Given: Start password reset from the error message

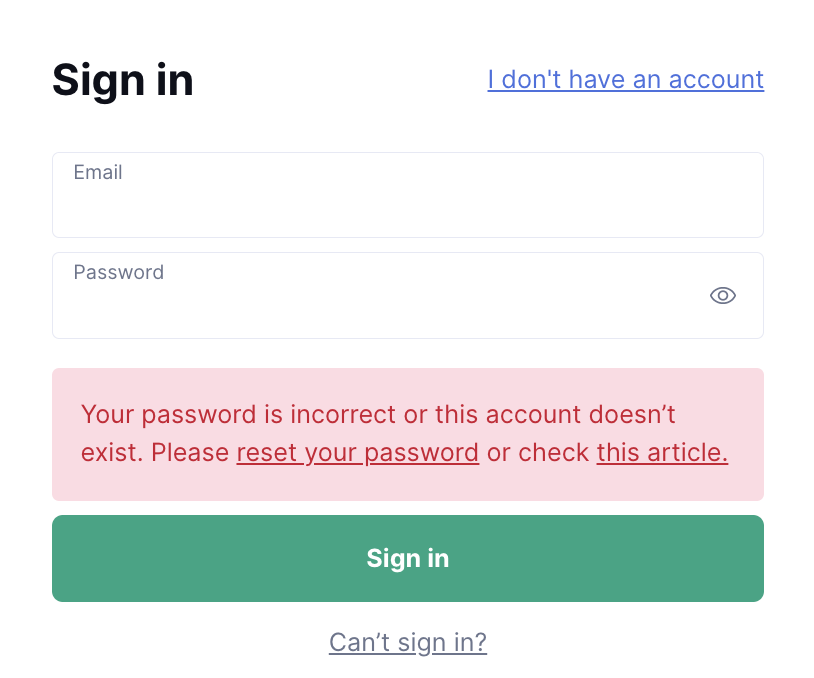Looking at the screenshot, I should click(x=357, y=453).
